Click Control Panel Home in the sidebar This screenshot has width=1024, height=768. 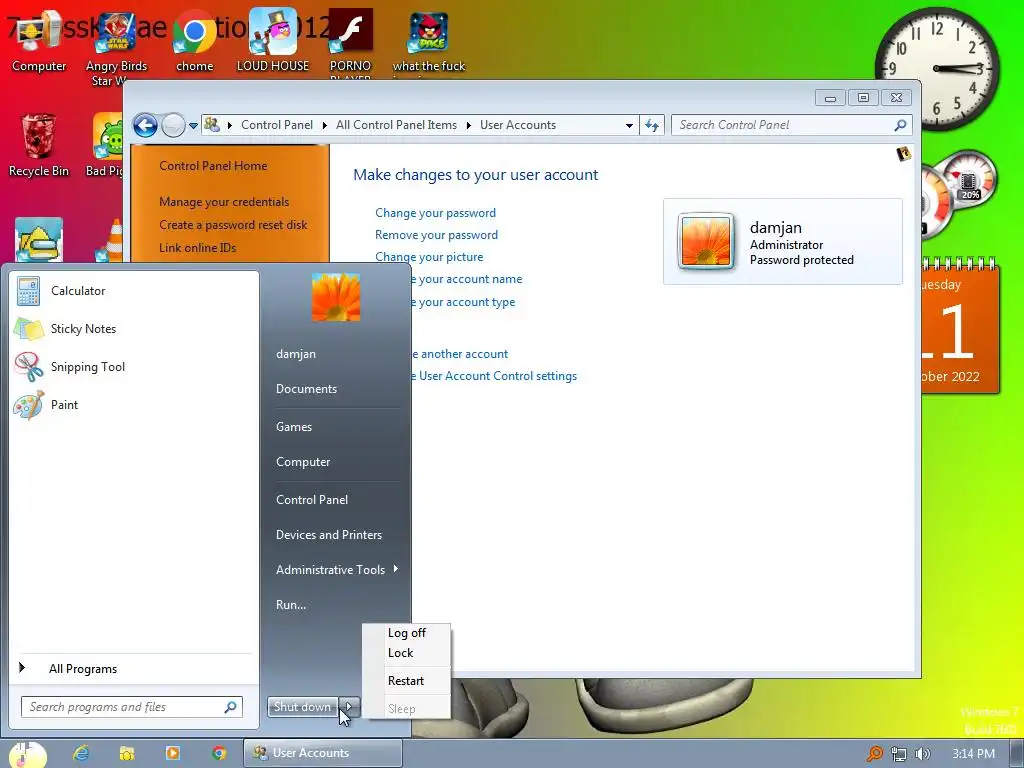[x=213, y=166]
